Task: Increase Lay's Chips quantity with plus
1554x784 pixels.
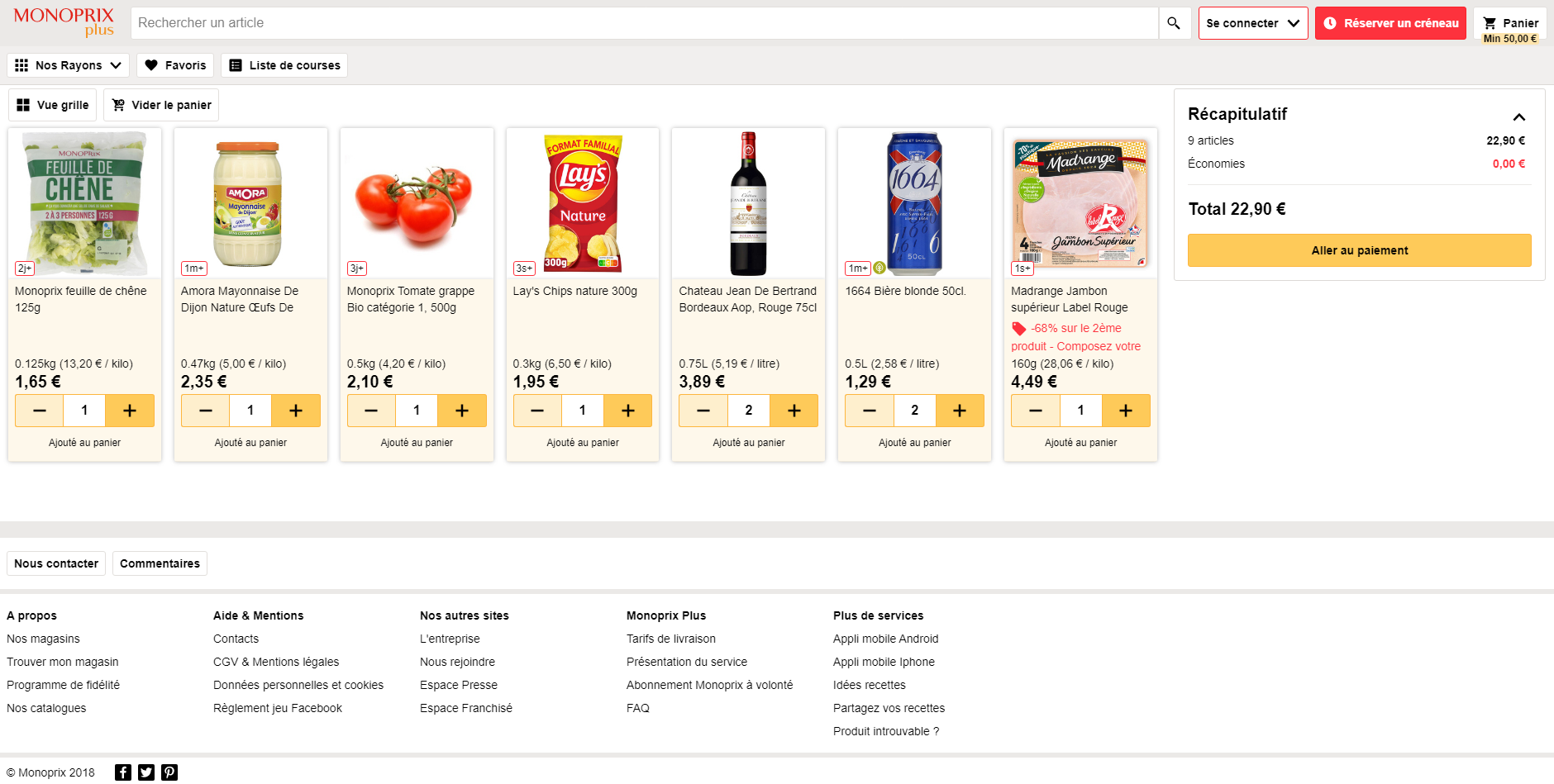Action: click(628, 411)
